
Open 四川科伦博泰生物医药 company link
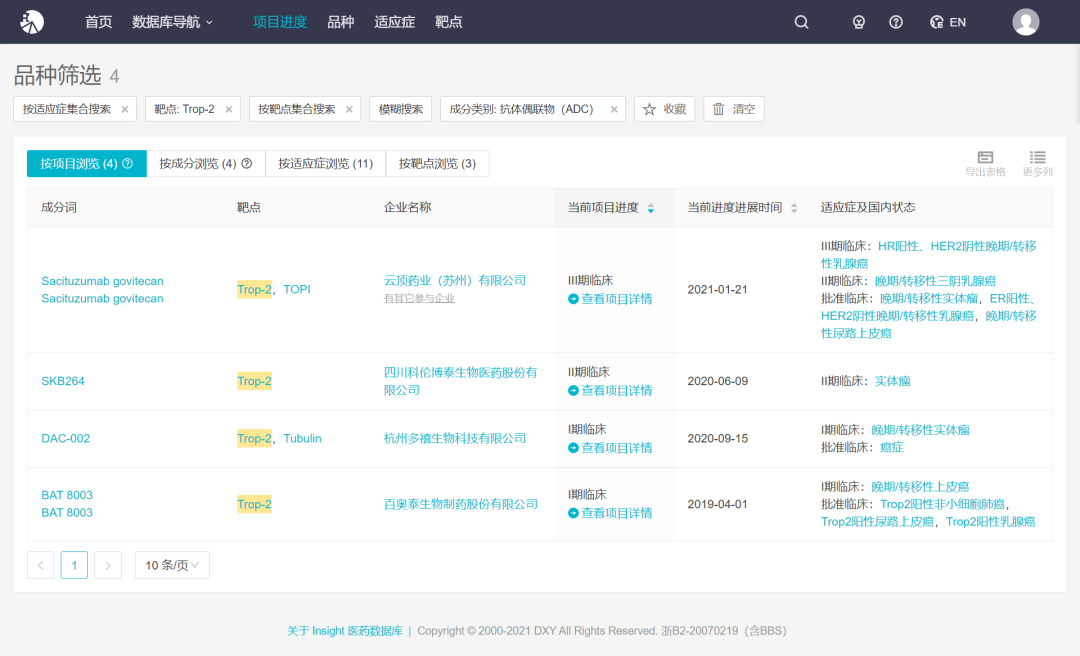460,381
